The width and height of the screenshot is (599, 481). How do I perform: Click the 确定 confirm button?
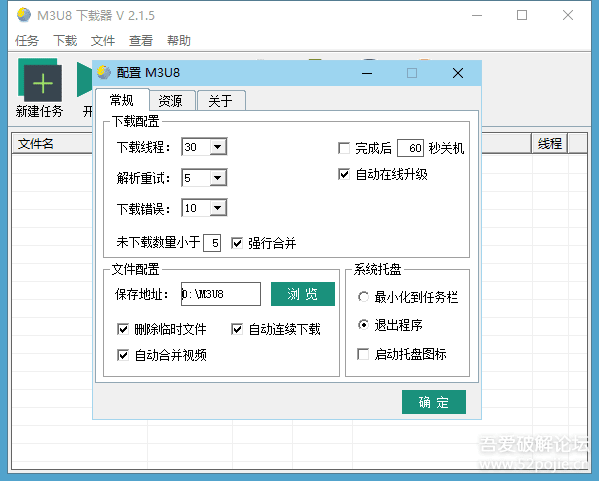click(x=434, y=402)
